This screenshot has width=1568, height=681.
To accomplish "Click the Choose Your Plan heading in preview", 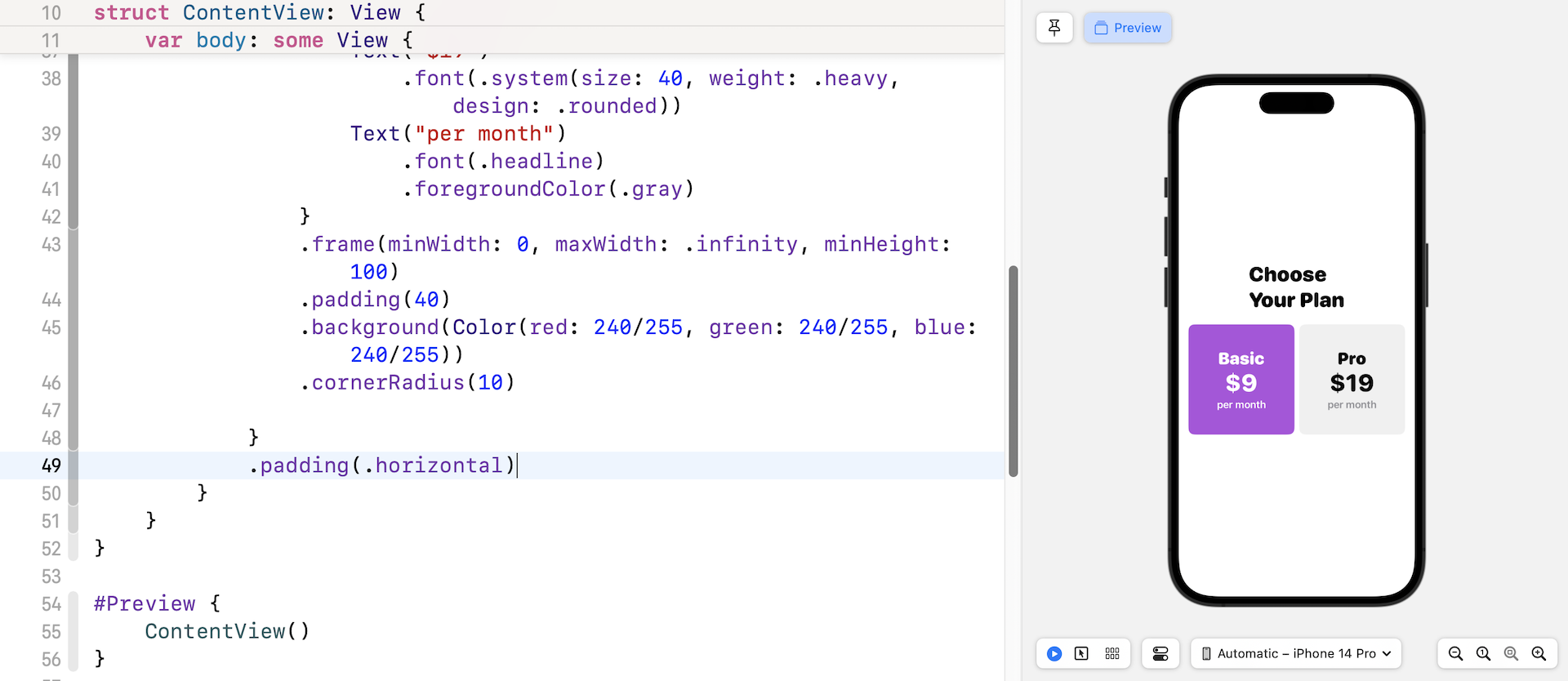I will [1296, 287].
